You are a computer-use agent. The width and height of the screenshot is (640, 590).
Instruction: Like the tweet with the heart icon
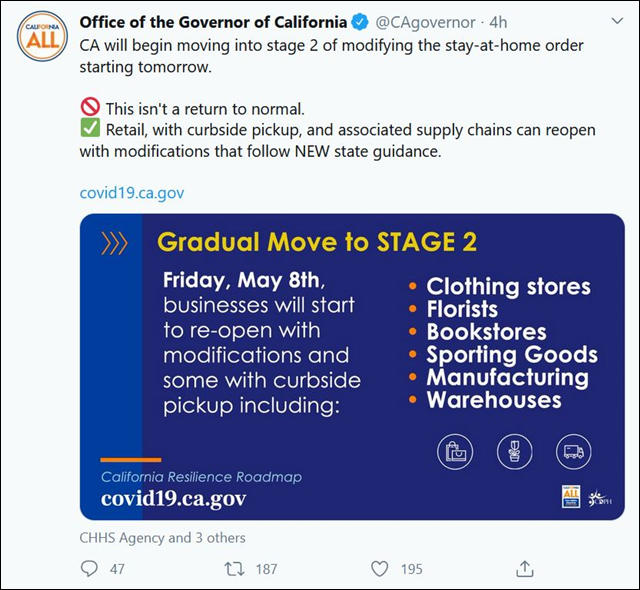click(379, 569)
